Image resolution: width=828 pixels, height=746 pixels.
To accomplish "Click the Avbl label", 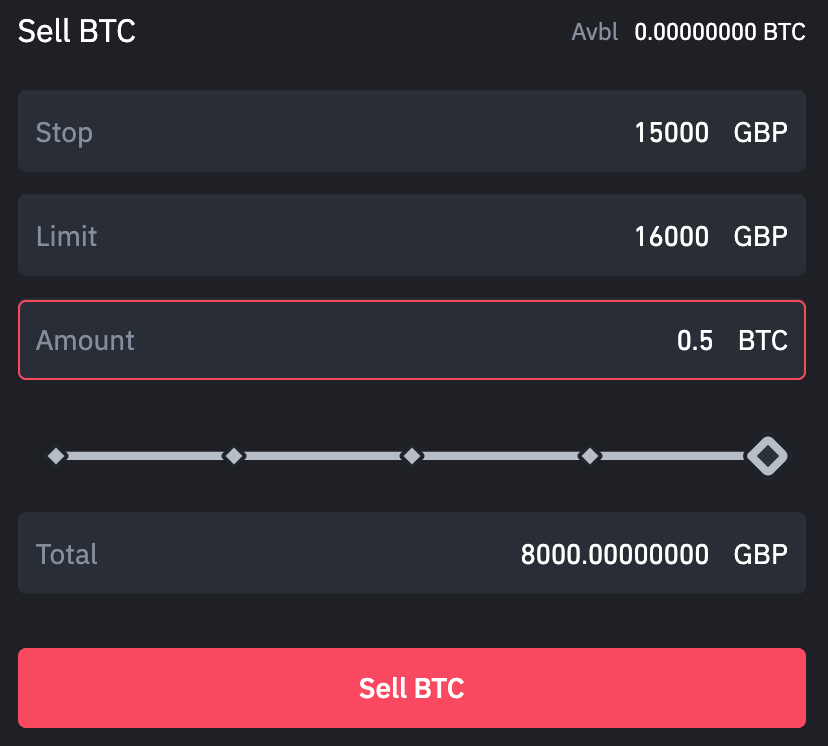I will (596, 32).
